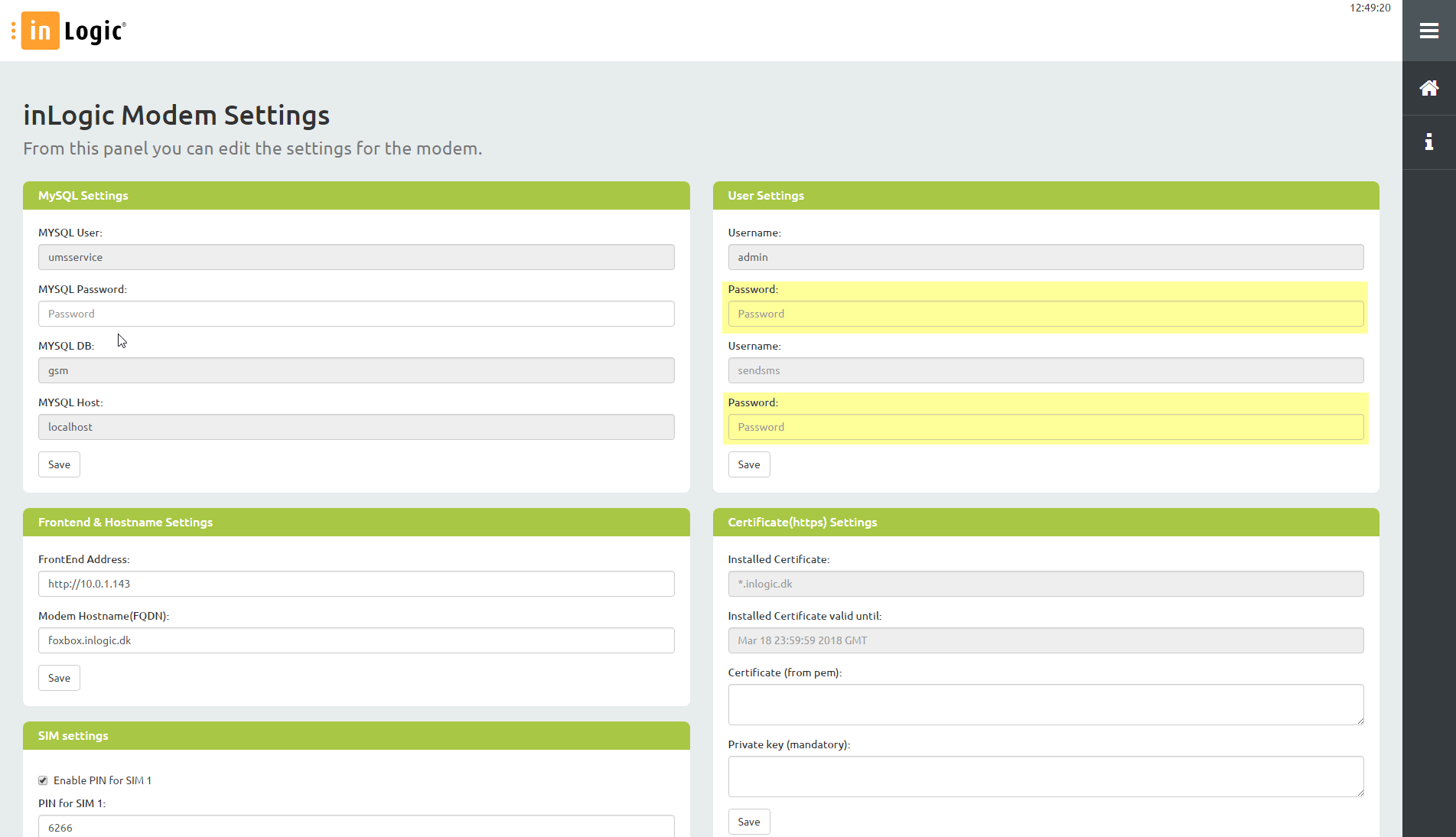Edit the Modem Hostname(FQDN) field
This screenshot has height=837, width=1456.
pyautogui.click(x=356, y=640)
